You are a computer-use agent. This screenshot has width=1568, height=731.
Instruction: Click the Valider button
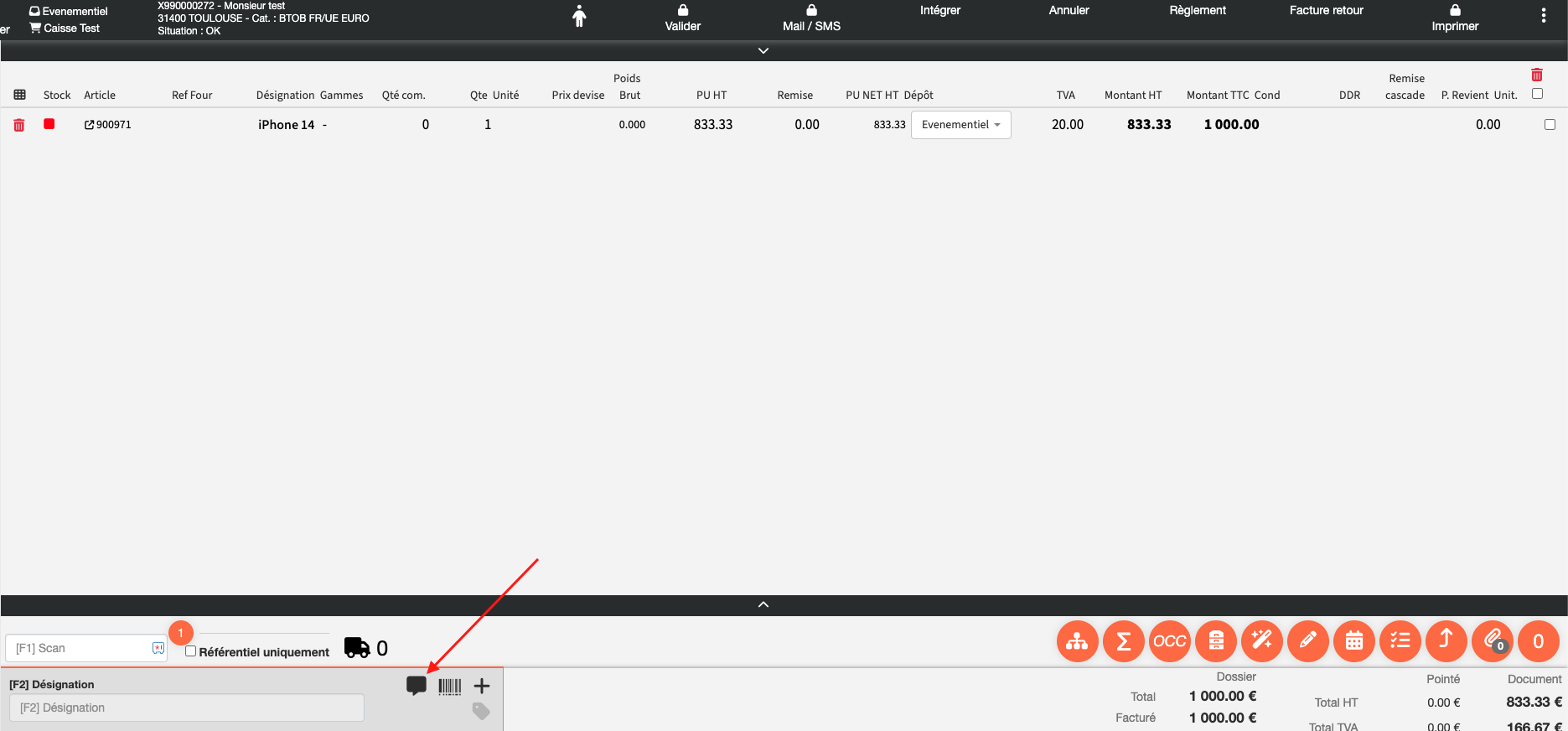pos(683,18)
